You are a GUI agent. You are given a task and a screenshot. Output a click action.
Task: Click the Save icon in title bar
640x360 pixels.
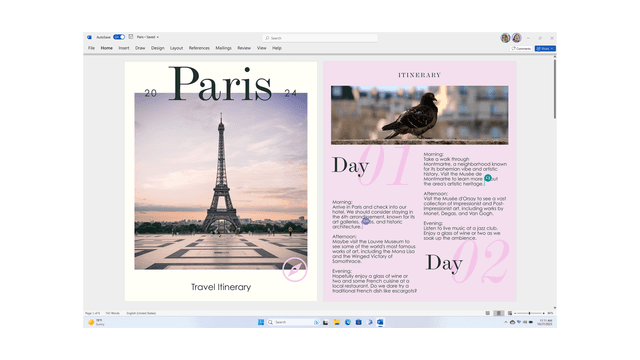click(x=131, y=37)
